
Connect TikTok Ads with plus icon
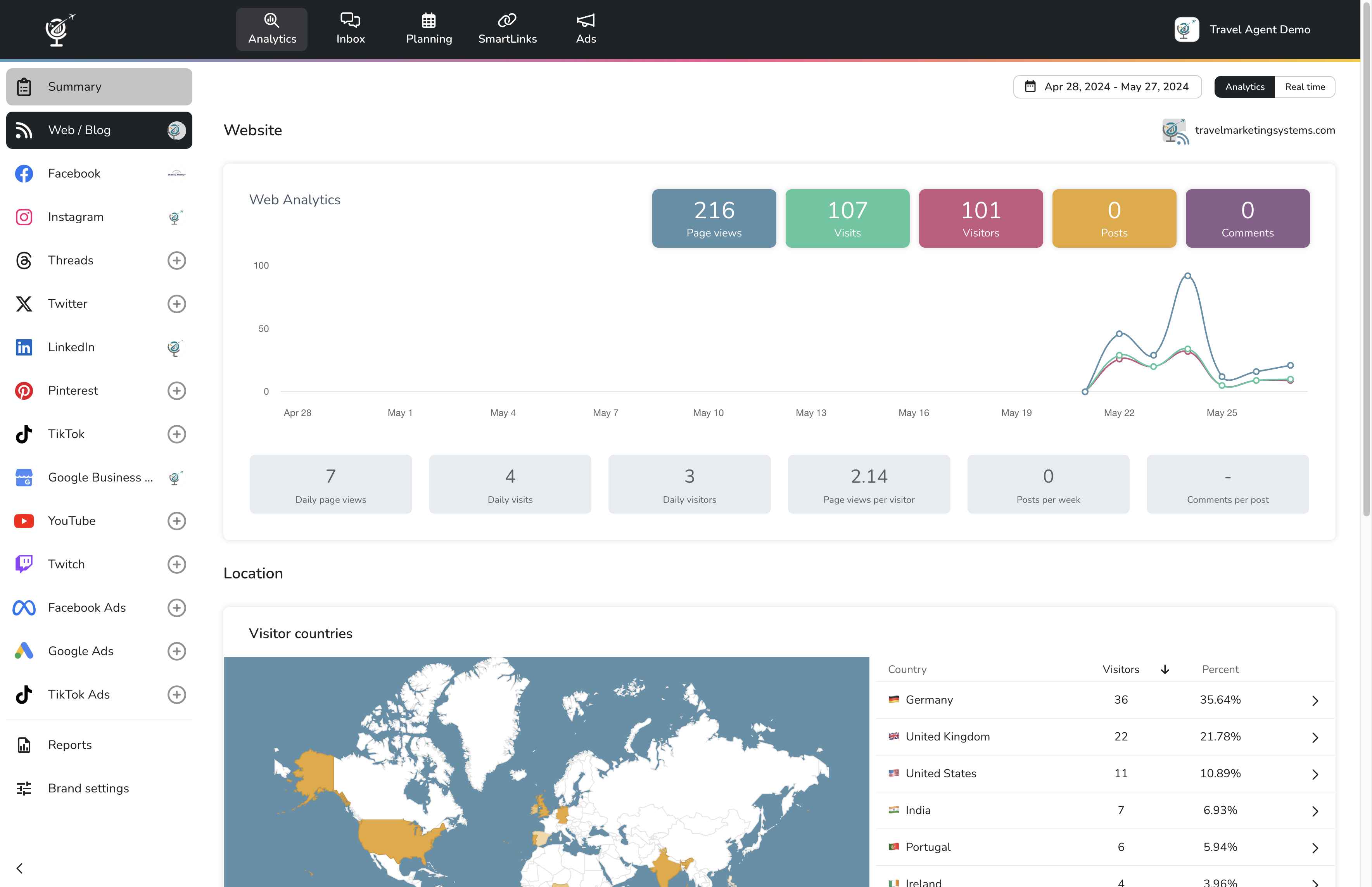[x=176, y=695]
